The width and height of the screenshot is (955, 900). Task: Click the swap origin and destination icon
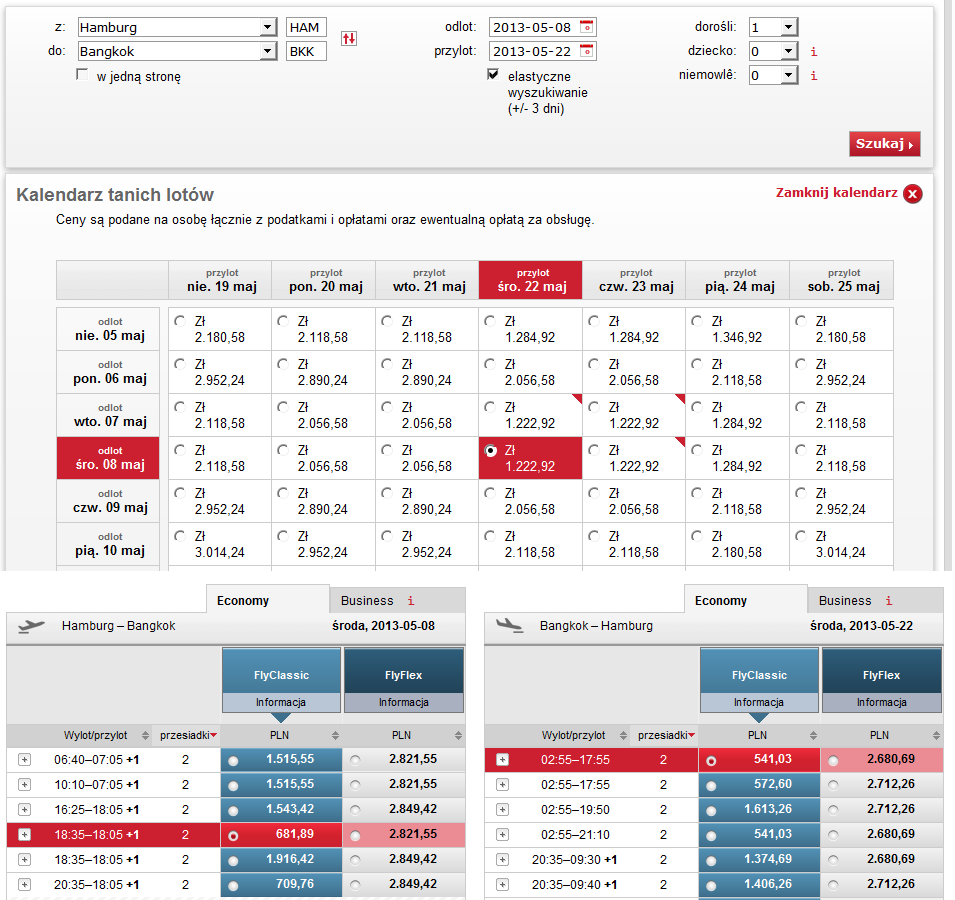(349, 38)
